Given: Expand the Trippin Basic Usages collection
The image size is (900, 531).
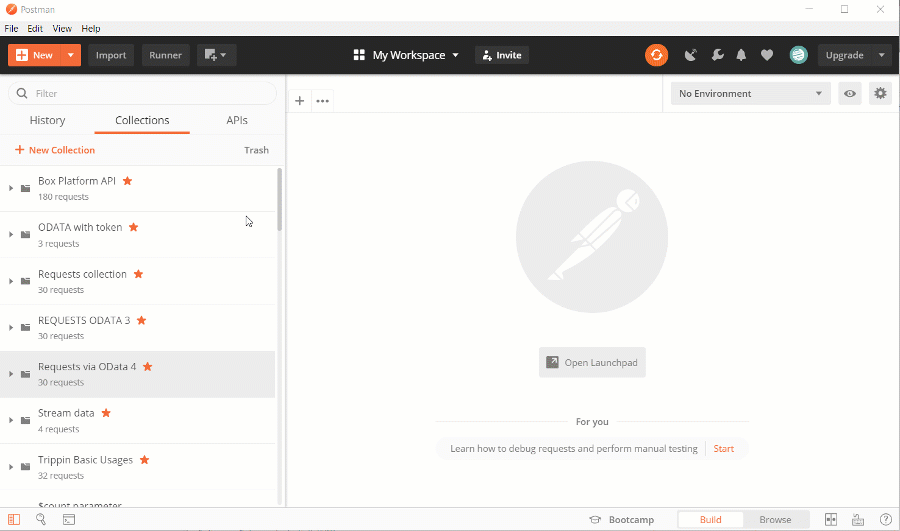Looking at the screenshot, I should click(11, 467).
